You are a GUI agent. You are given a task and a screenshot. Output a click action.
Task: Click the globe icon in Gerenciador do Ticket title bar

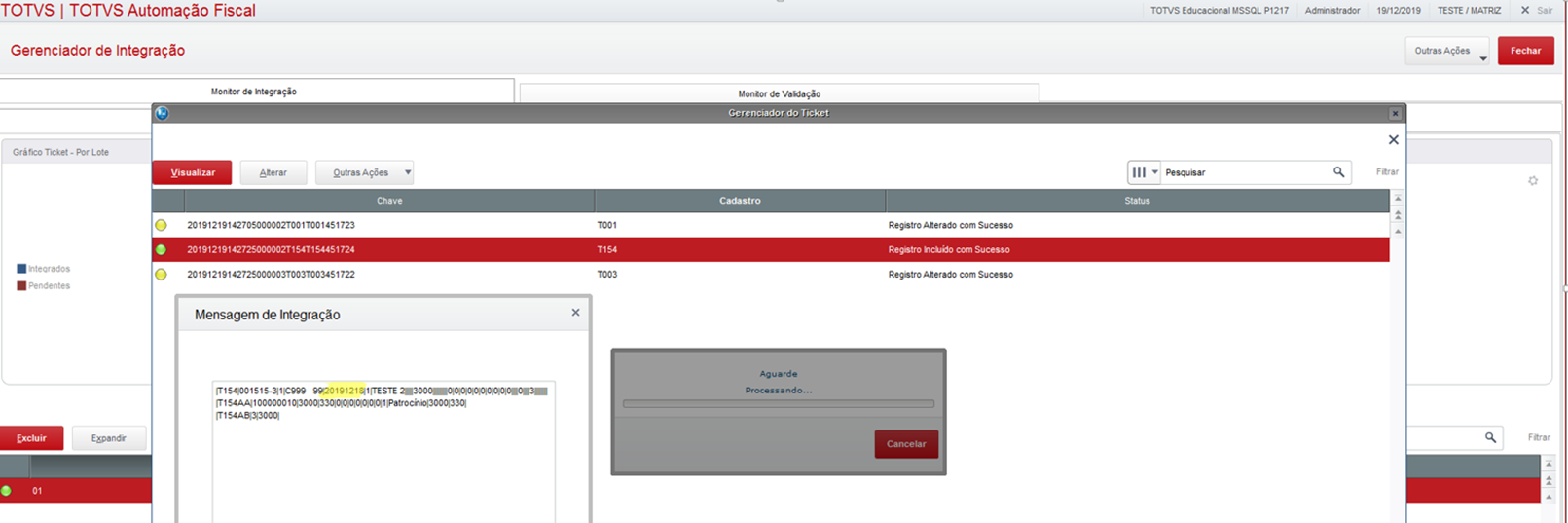(x=162, y=113)
